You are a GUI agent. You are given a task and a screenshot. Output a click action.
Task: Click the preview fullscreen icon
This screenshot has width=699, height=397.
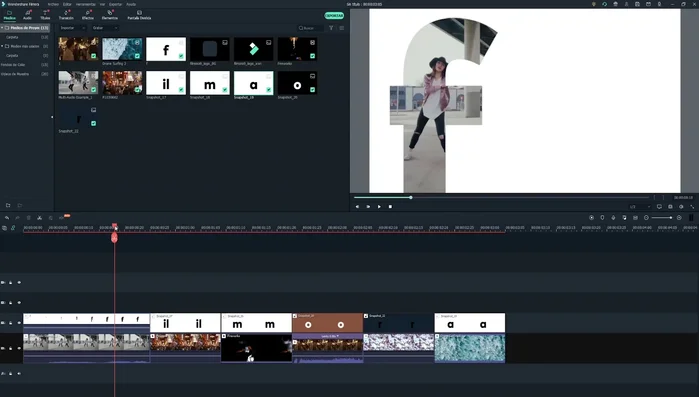pyautogui.click(x=692, y=207)
